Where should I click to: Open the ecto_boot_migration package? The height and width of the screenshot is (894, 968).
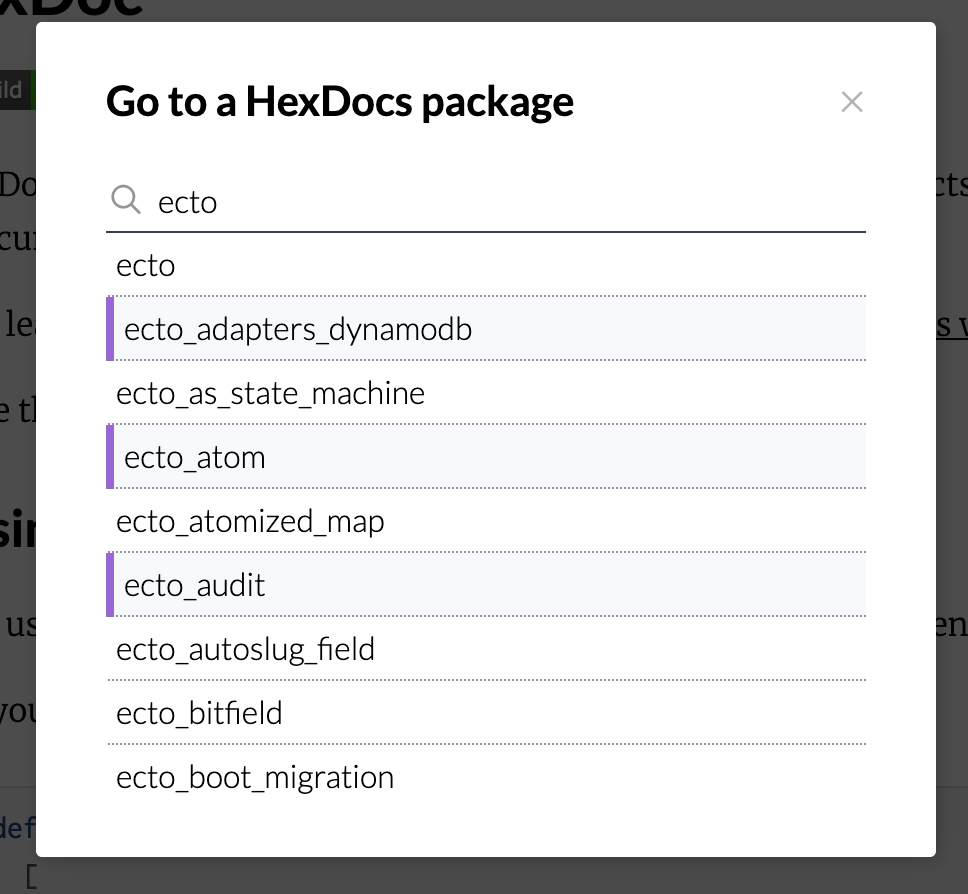point(255,777)
